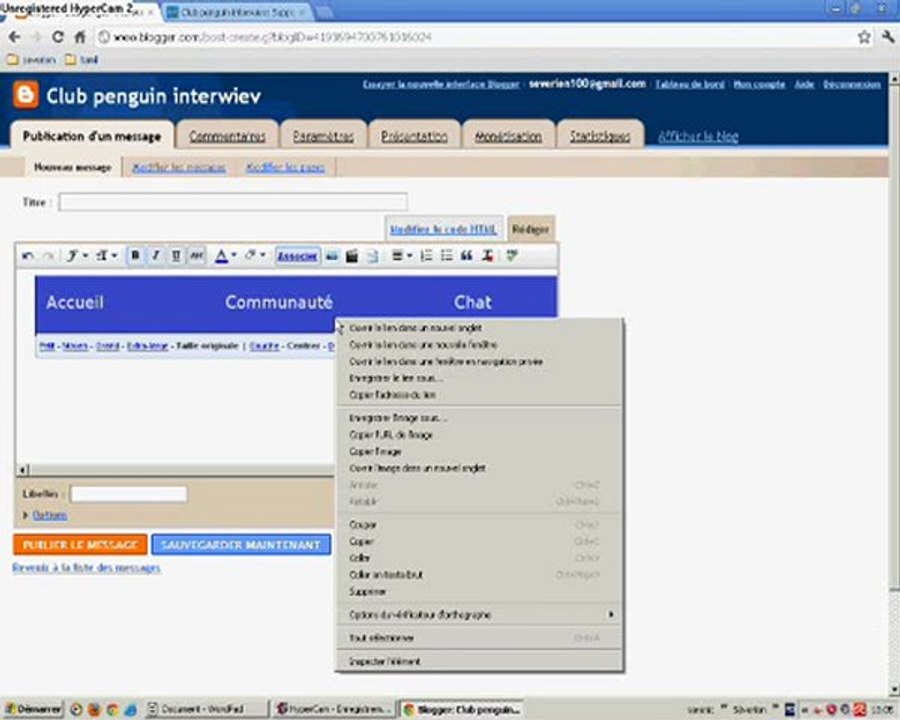Apply bulleted list formatting
This screenshot has width=900, height=720.
coord(447,256)
